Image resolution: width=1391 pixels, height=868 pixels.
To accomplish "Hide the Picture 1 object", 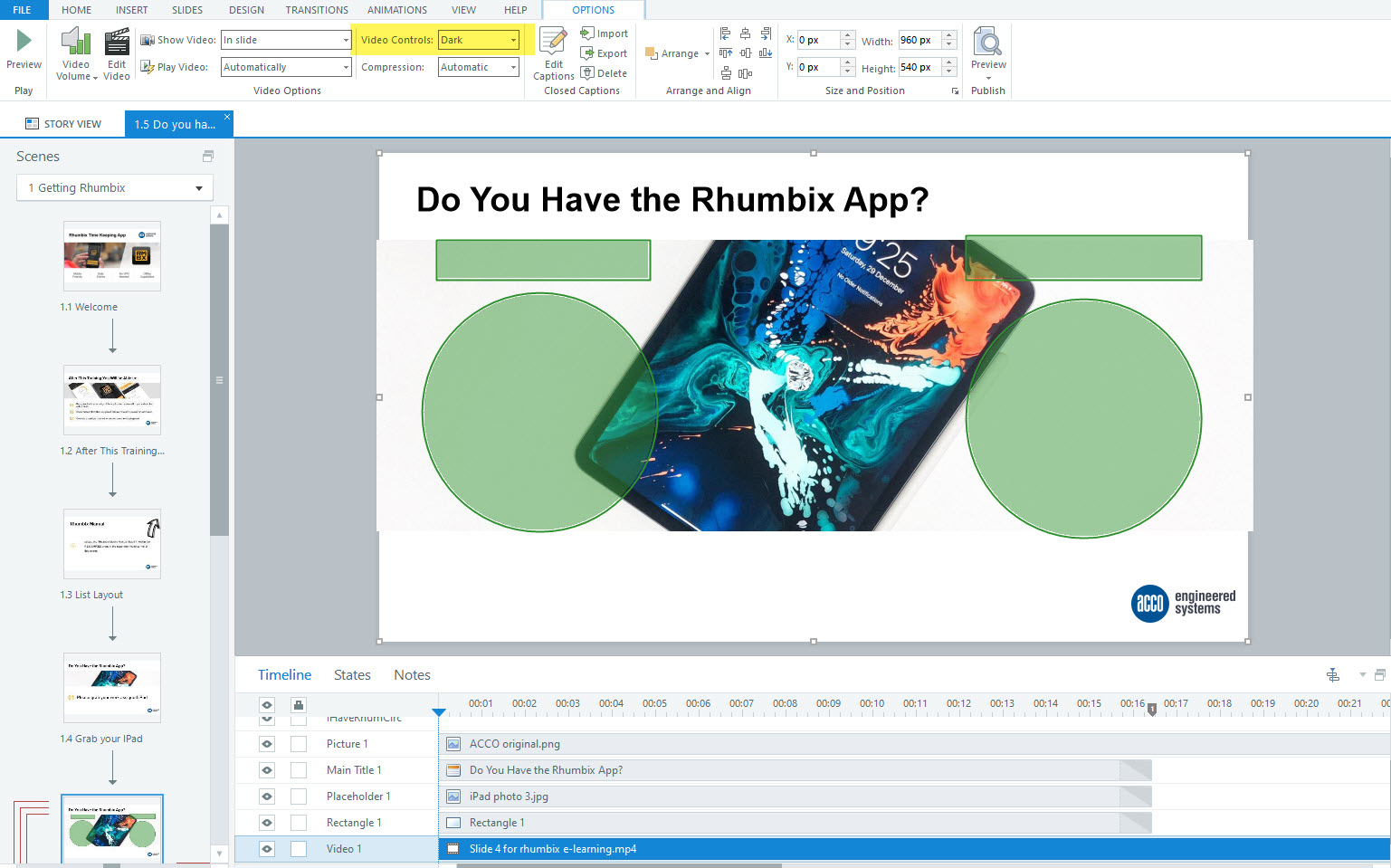I will [266, 743].
